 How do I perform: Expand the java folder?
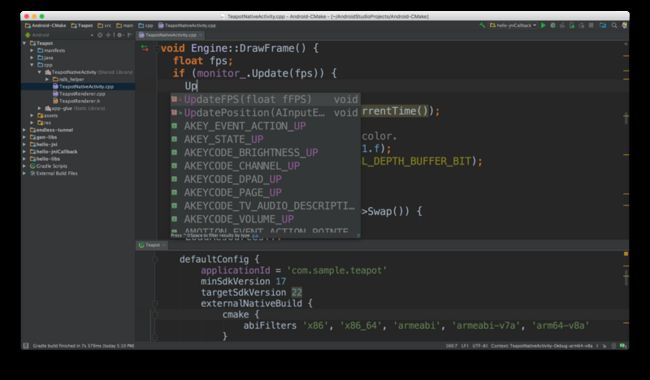(x=32, y=58)
